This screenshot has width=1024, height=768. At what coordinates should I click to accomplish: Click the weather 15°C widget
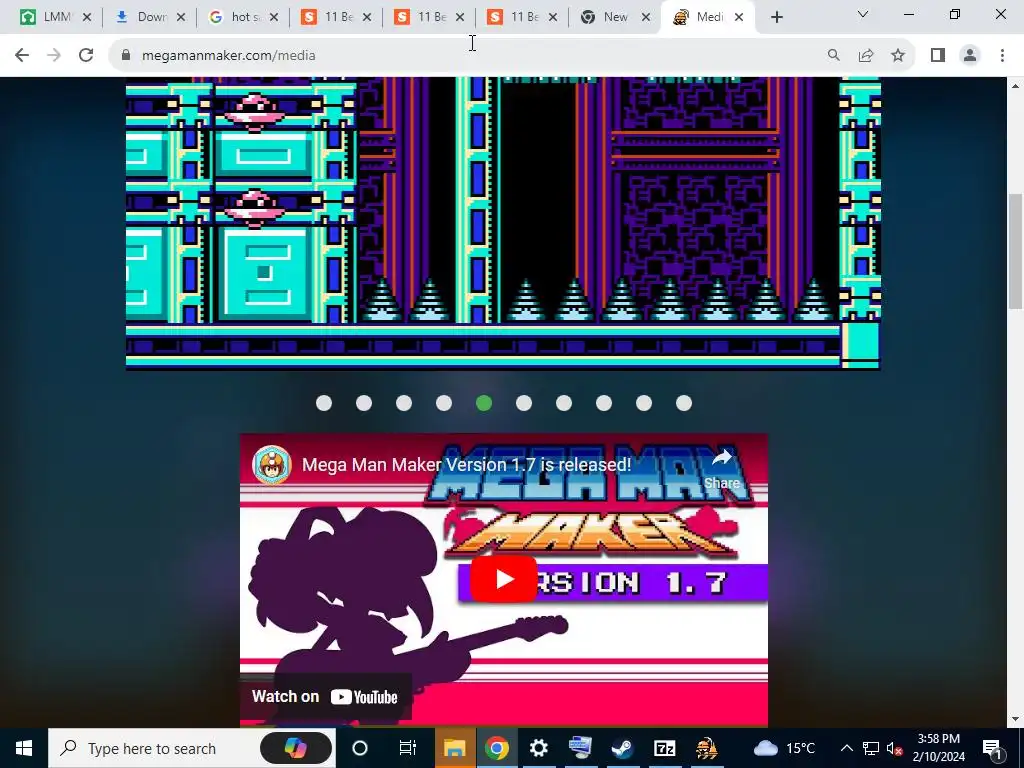(784, 748)
